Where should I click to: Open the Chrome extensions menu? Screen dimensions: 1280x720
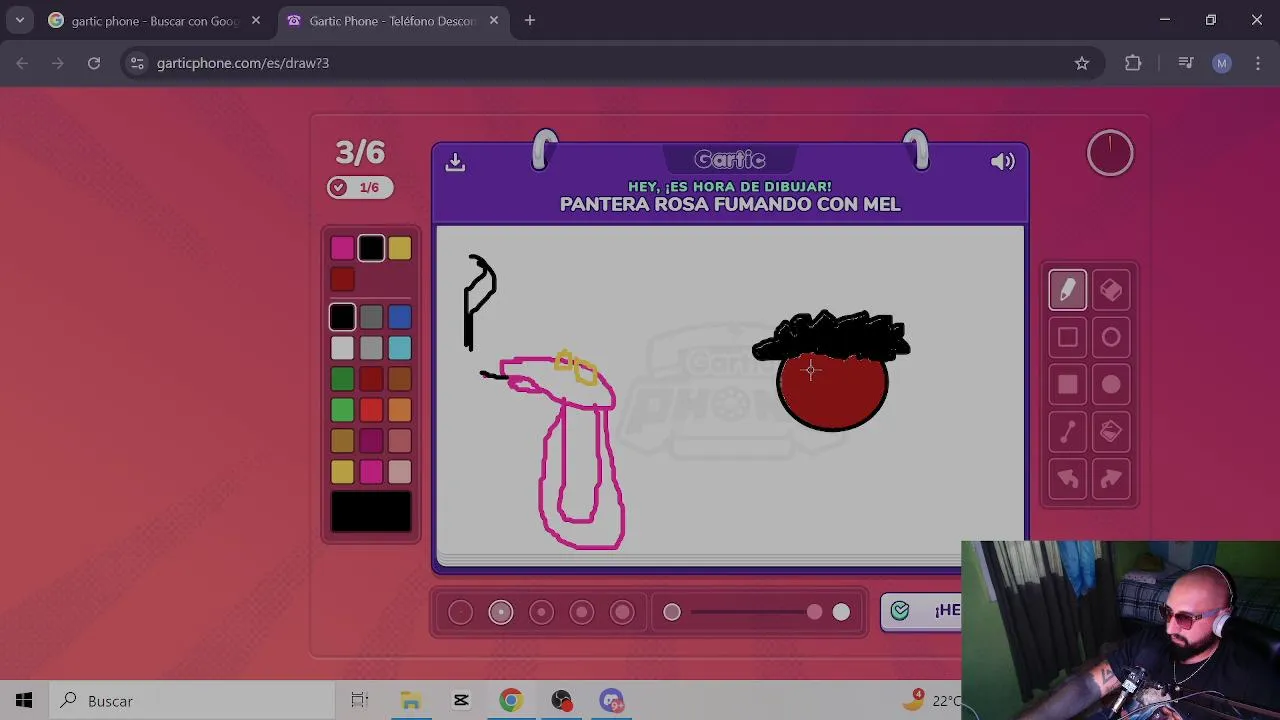(1133, 63)
